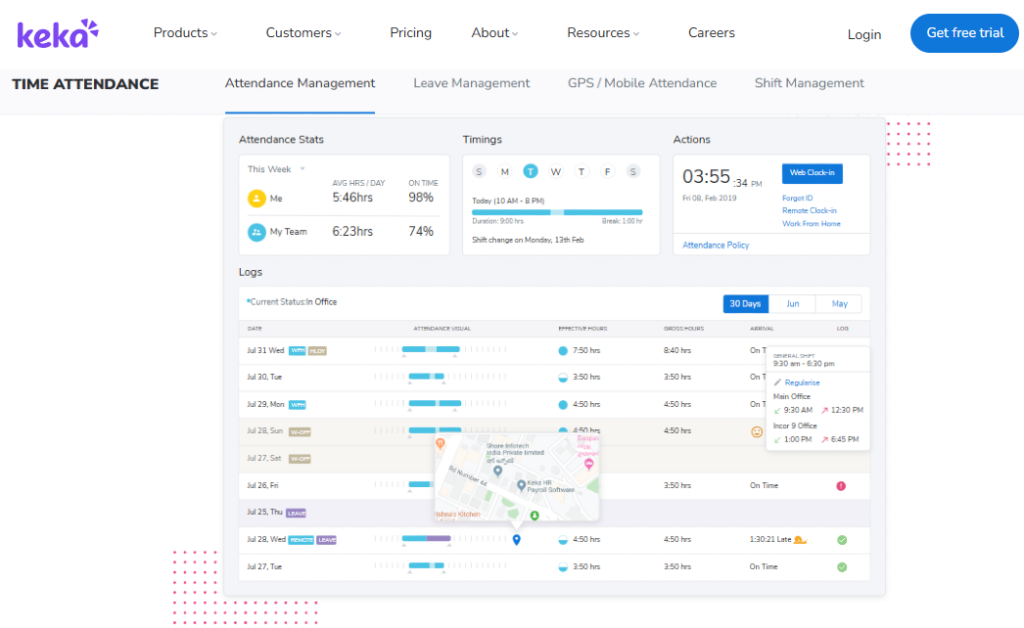Click the Jul 28 Wed attendance bar

point(426,539)
